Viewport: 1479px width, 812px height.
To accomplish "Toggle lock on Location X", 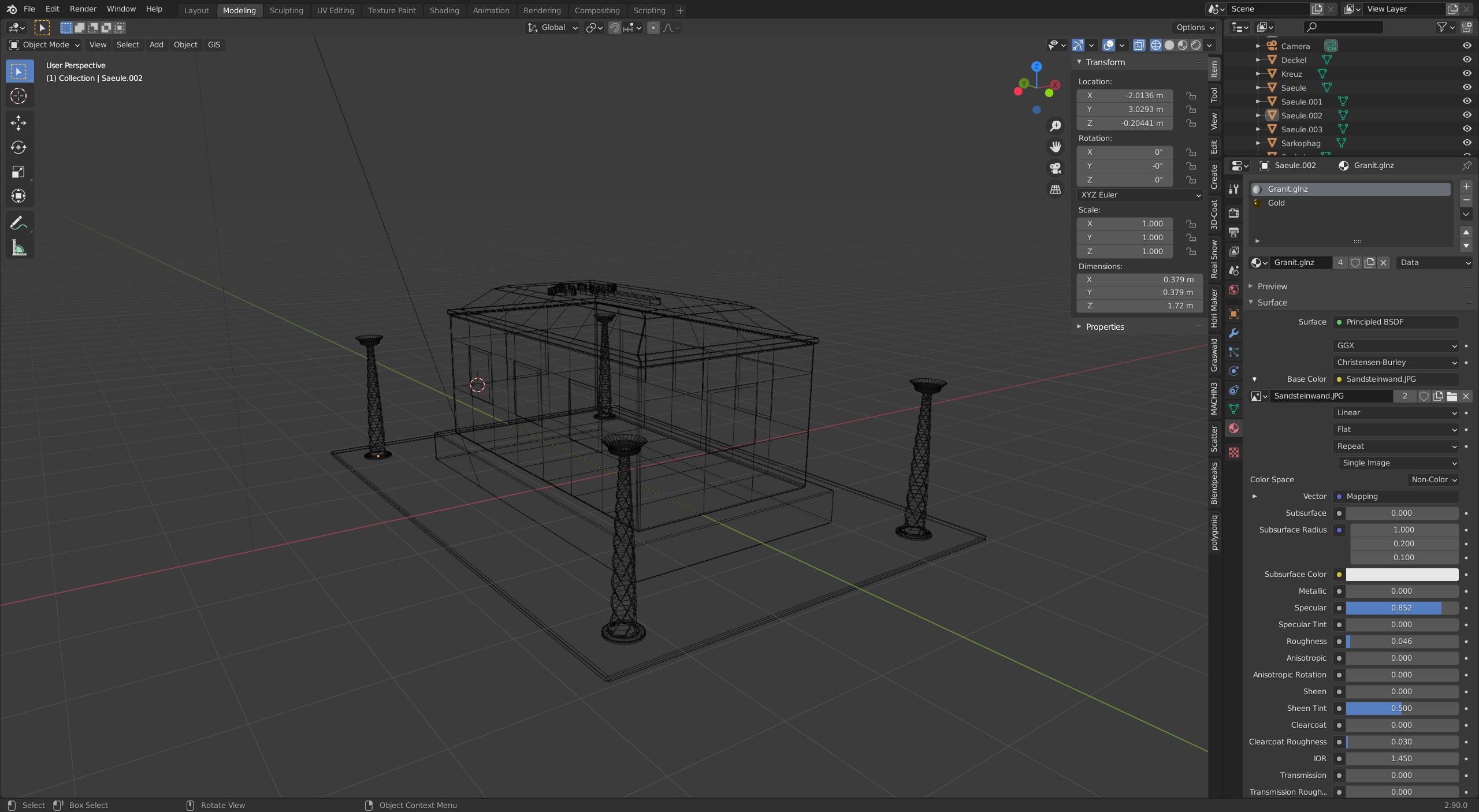I will coord(1191,95).
